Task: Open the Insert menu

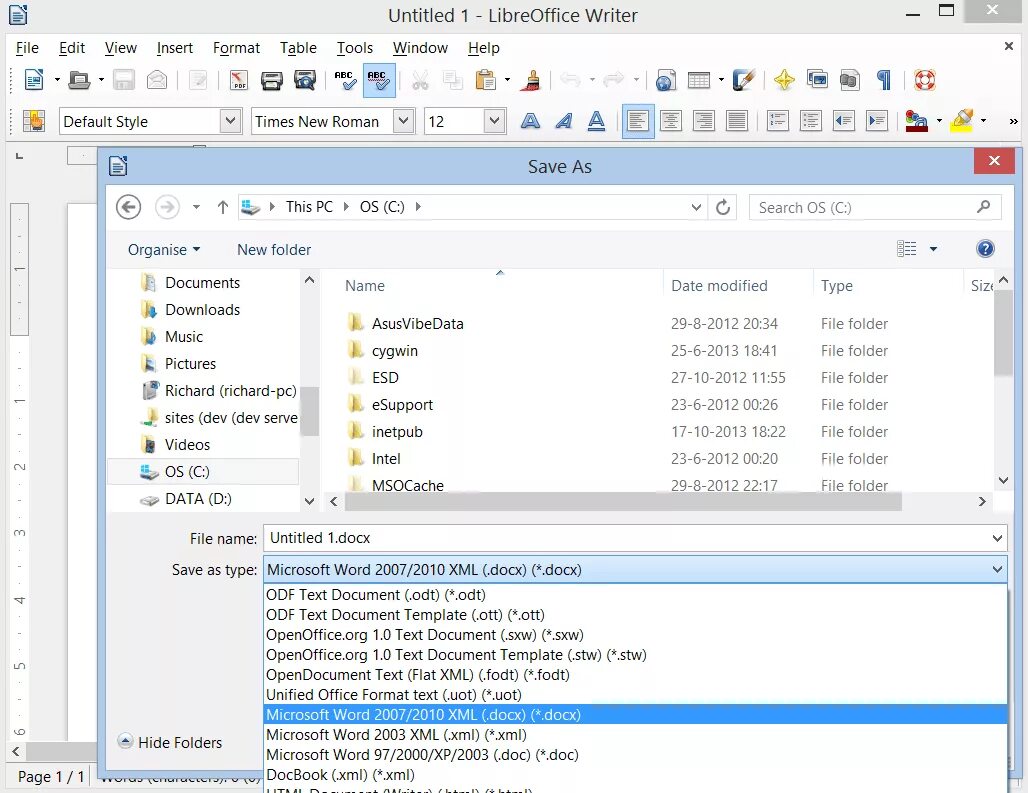Action: (x=174, y=48)
